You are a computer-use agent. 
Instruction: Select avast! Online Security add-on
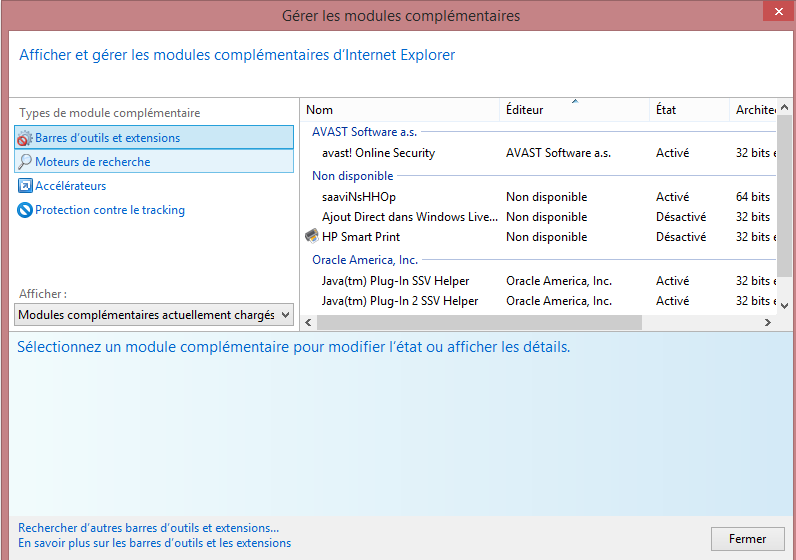(x=539, y=153)
